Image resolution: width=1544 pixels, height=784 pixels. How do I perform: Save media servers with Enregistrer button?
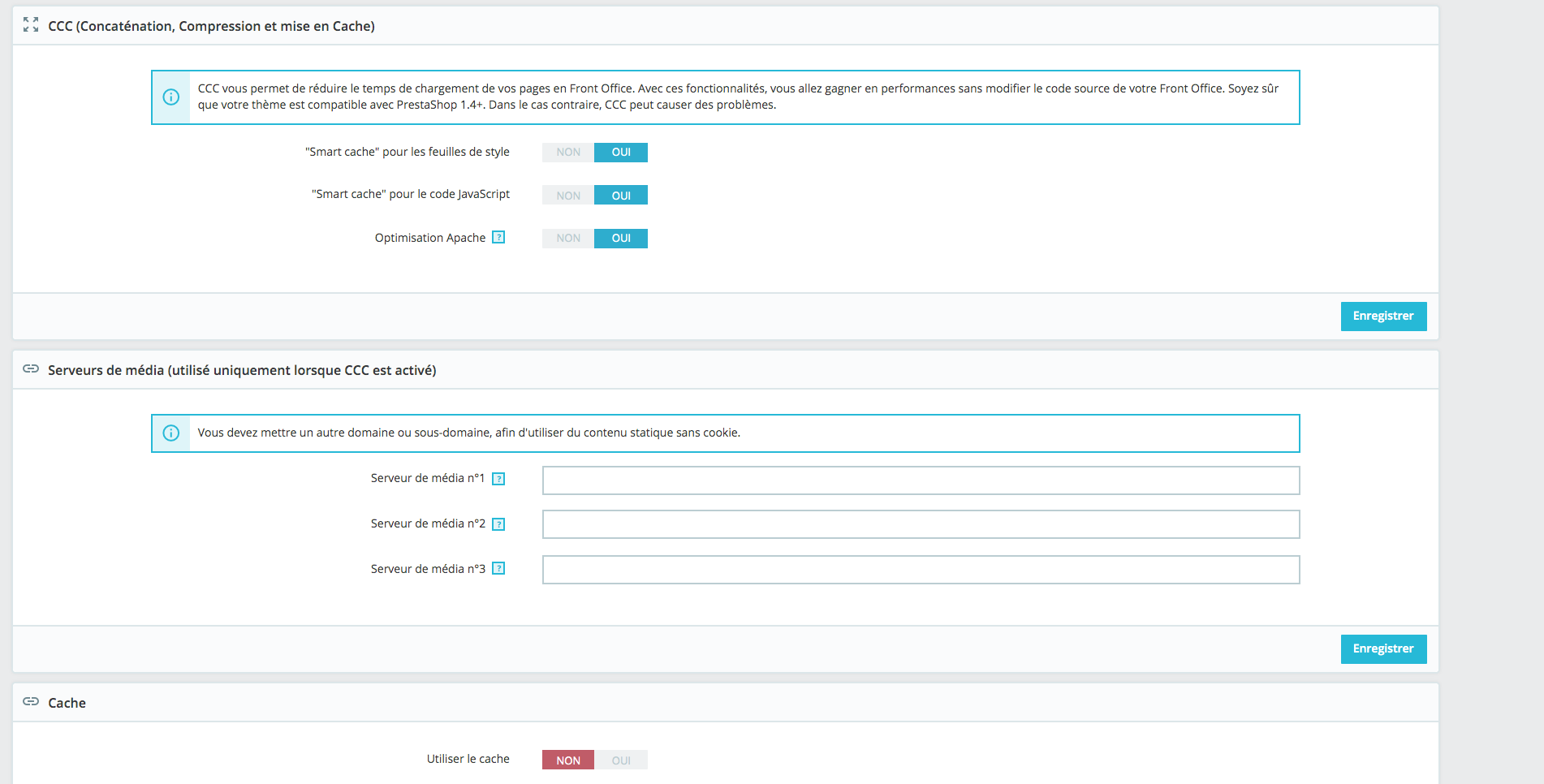[x=1383, y=649]
